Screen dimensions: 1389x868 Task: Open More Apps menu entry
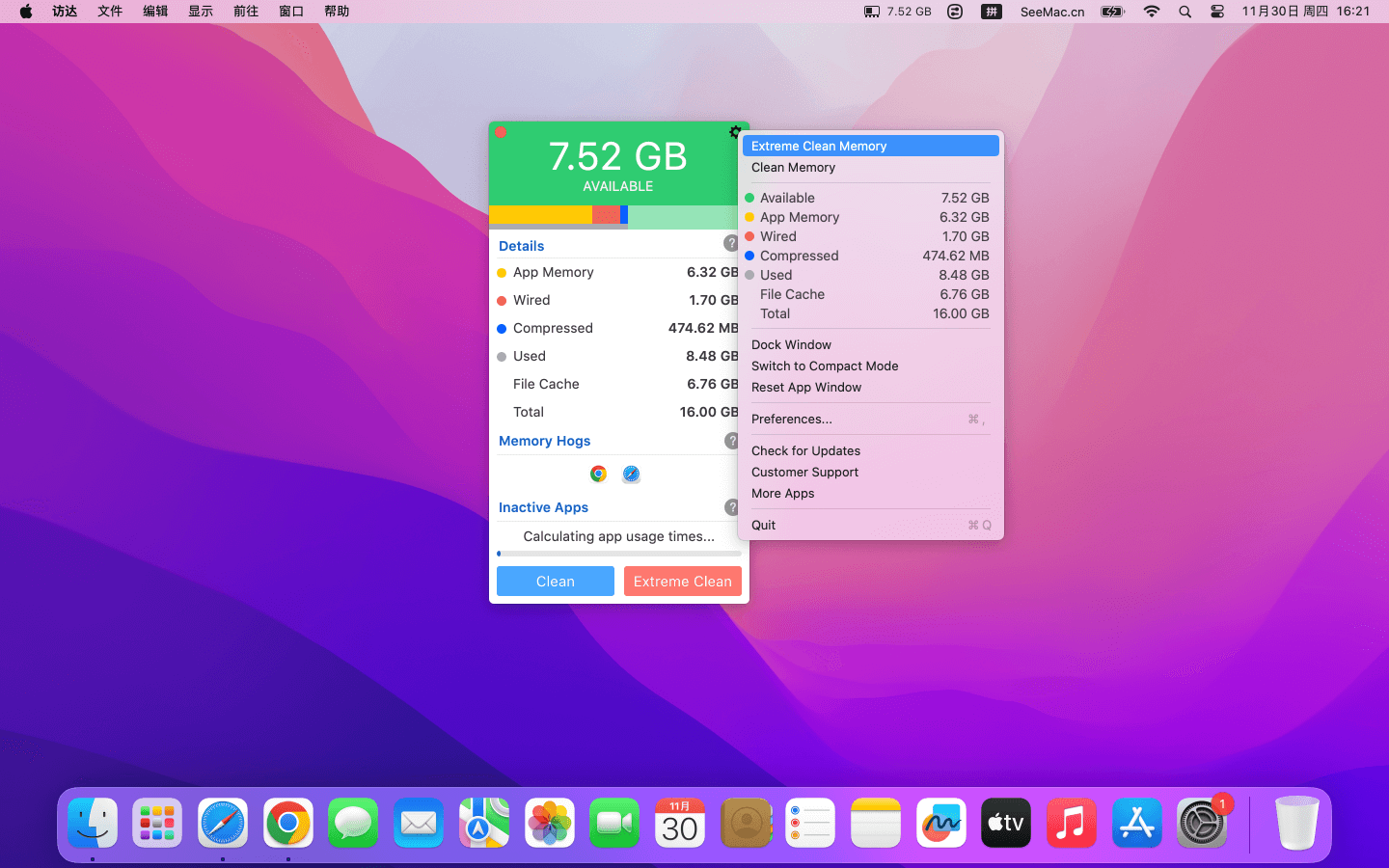(871, 493)
